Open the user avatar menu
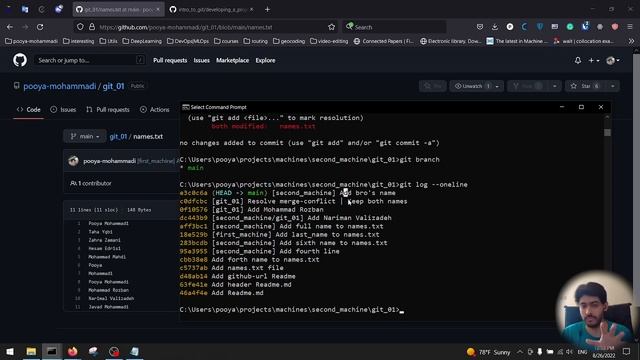The width and height of the screenshot is (640, 360). [x=613, y=60]
